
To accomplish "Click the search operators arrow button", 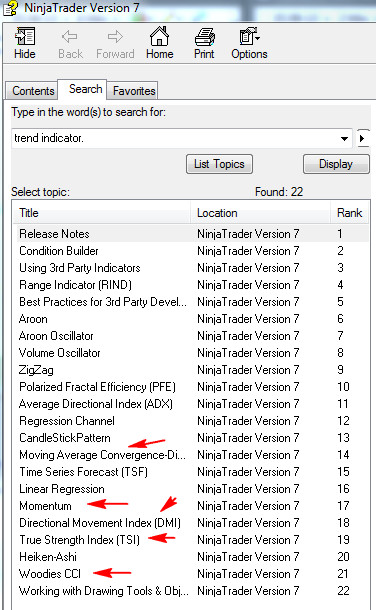I will coord(363,138).
